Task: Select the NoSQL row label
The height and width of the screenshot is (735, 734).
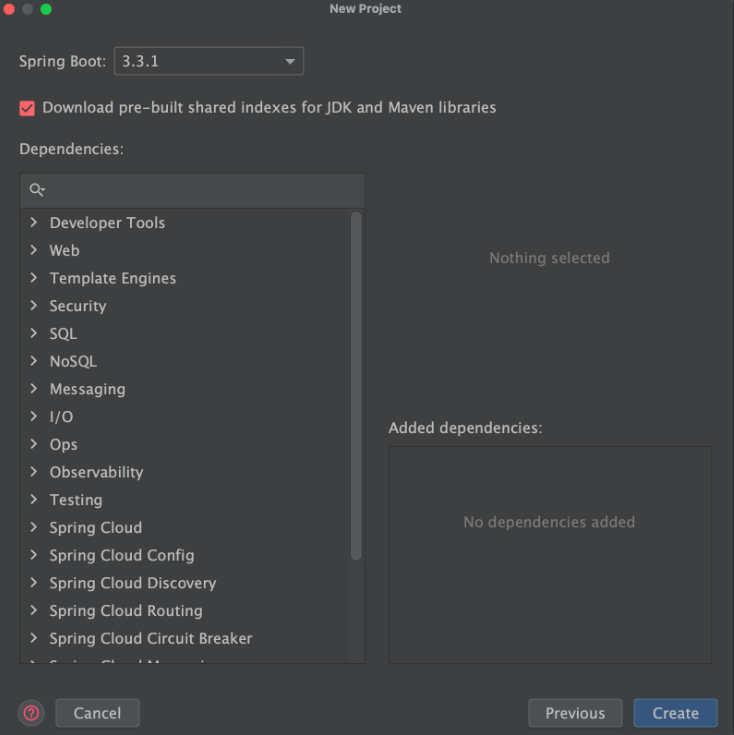Action: pyautogui.click(x=74, y=361)
